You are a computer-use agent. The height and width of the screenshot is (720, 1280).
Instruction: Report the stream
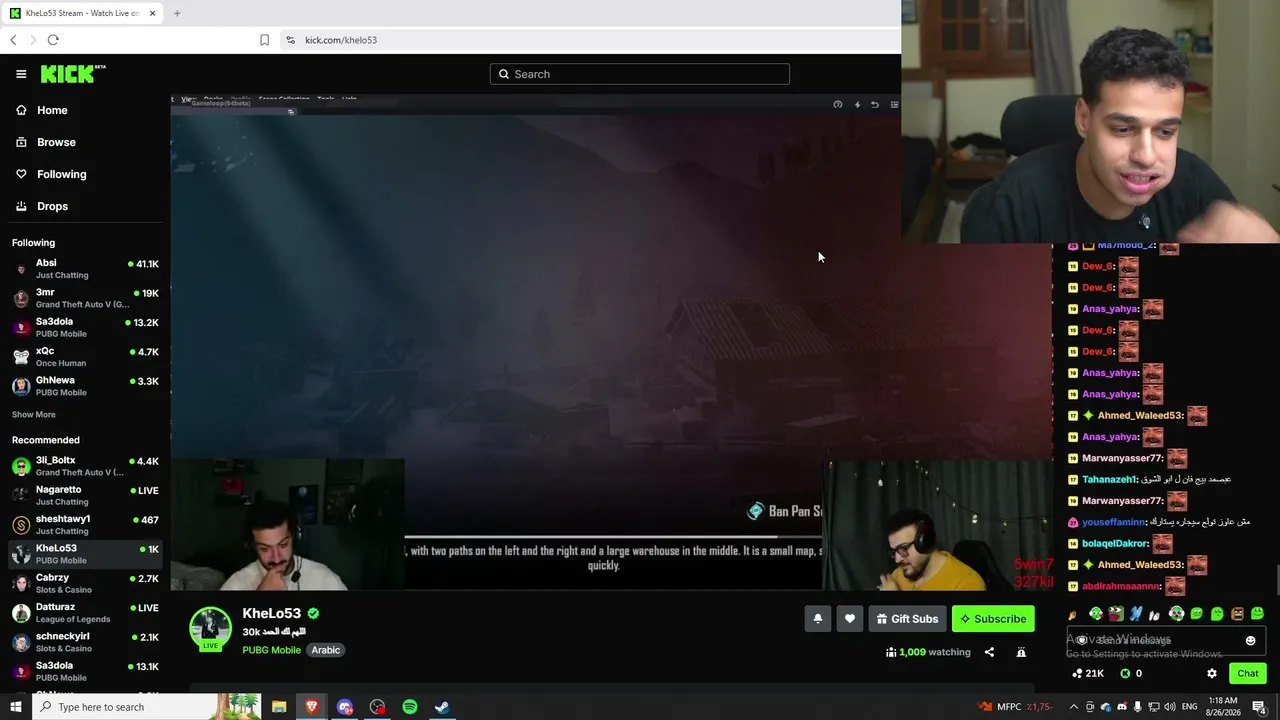click(1021, 652)
